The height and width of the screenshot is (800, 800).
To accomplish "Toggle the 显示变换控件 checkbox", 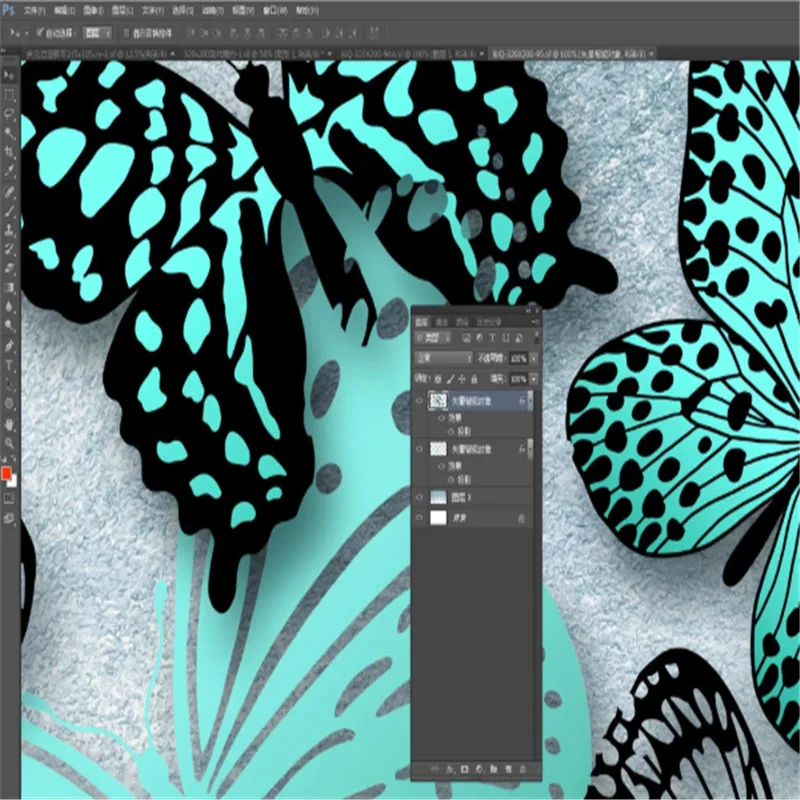I will (126, 33).
